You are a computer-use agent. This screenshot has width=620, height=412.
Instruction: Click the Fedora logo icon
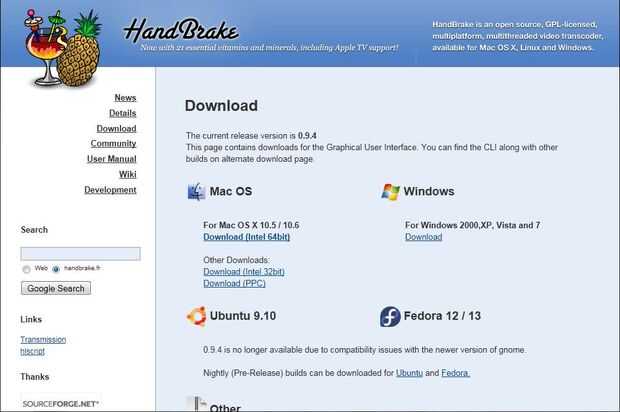coord(390,316)
